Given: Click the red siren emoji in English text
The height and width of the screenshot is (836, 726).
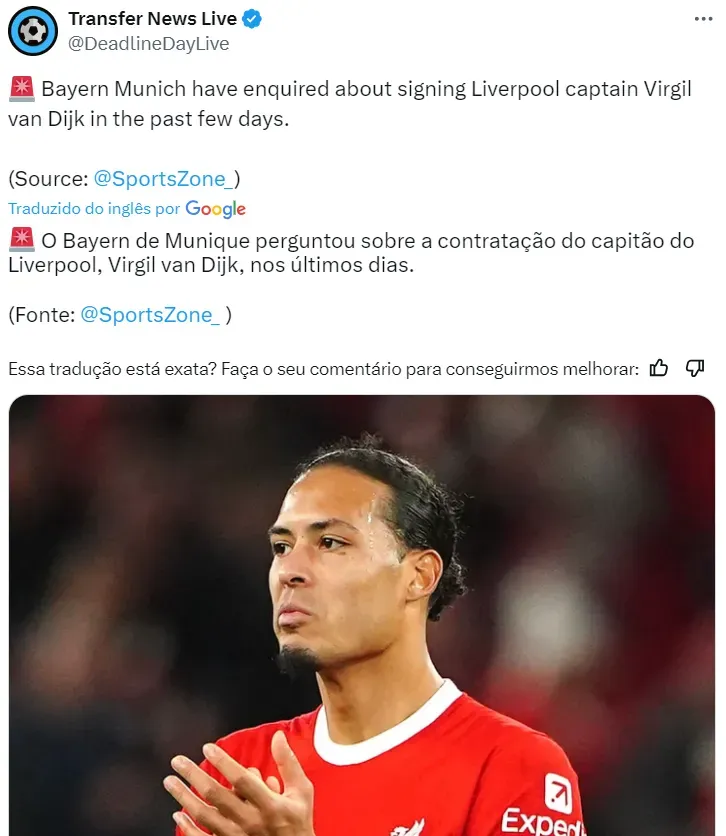Looking at the screenshot, I should click(22, 89).
